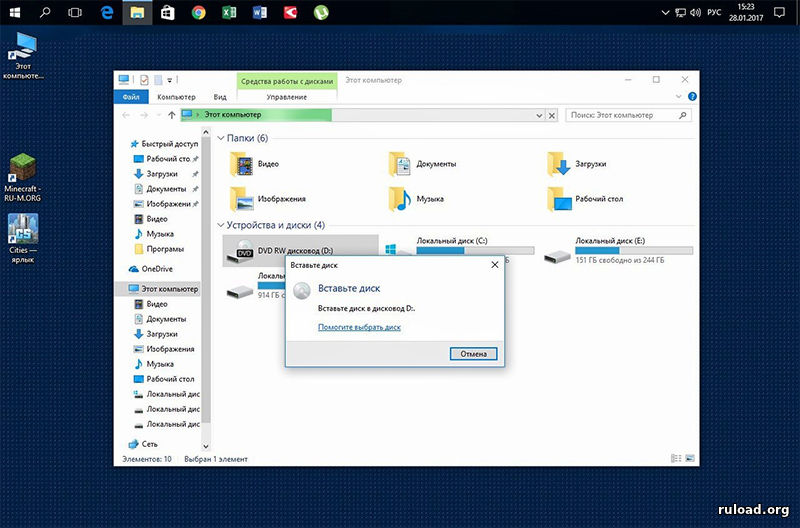Image resolution: width=800 pixels, height=528 pixels.
Task: Click the Средства работы с дисками tab header
Action: click(287, 81)
